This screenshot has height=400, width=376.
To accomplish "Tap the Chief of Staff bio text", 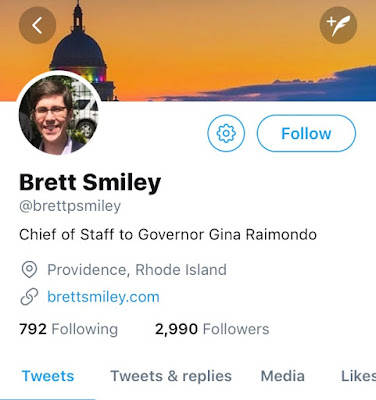I will (x=168, y=234).
